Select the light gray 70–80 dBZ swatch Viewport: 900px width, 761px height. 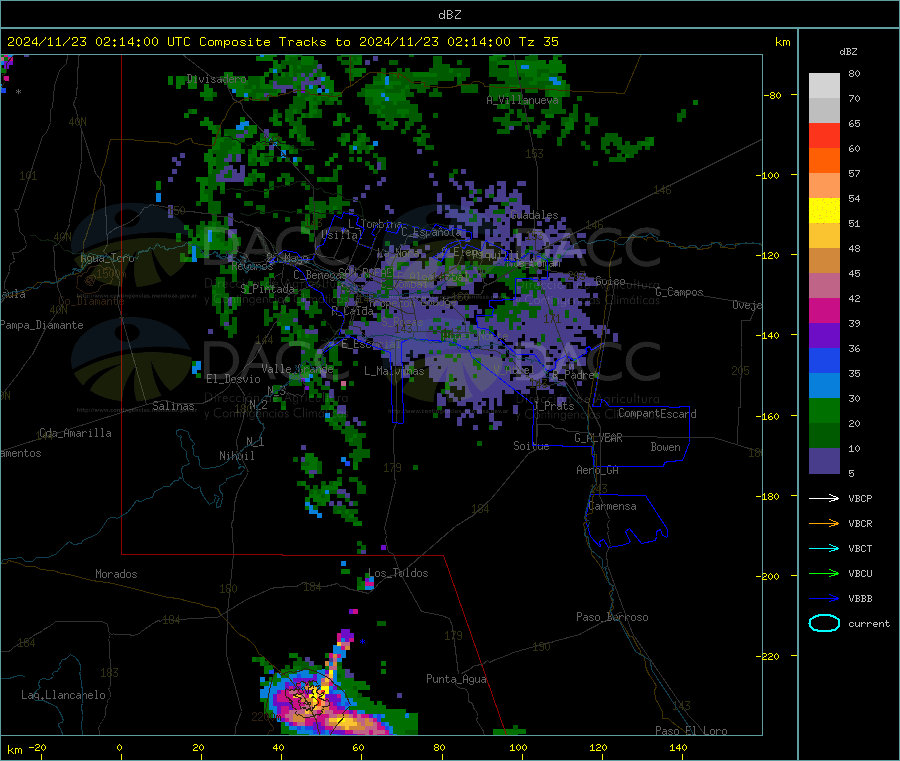pyautogui.click(x=824, y=86)
